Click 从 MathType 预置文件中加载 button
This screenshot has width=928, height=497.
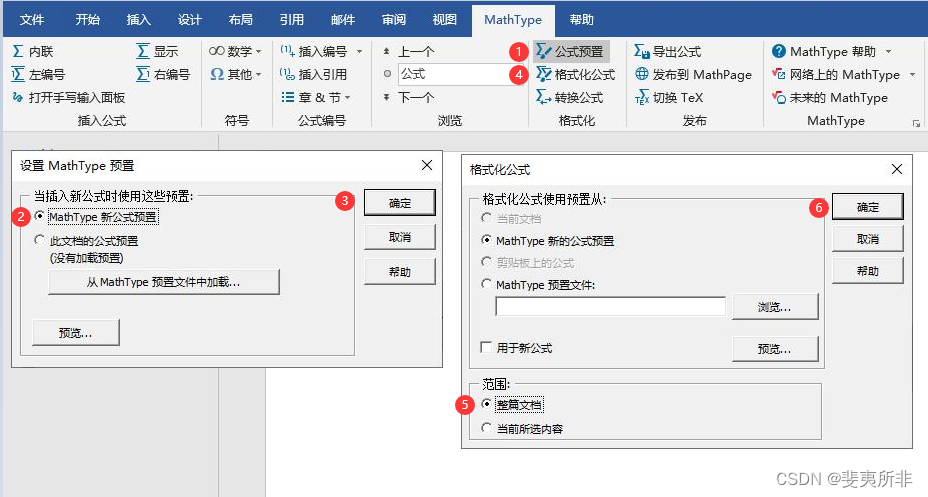coord(163,282)
